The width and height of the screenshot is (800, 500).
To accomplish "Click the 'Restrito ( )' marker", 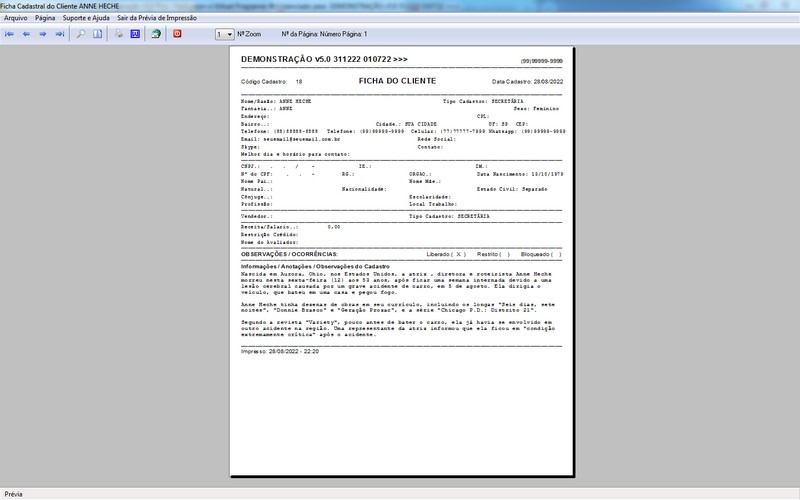I will pyautogui.click(x=493, y=254).
